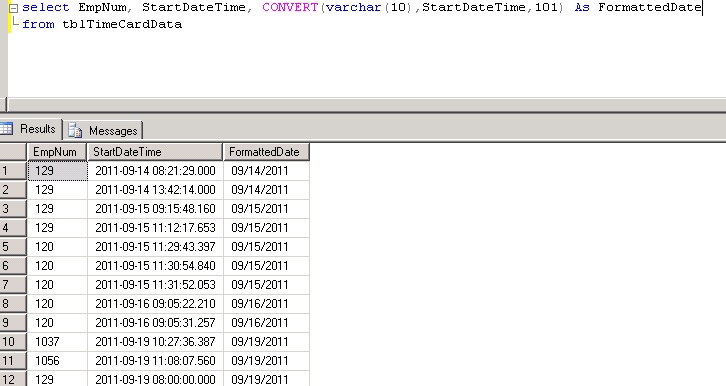Viewport: 726px width, 386px height.
Task: Select row header 1
Action: [x=13, y=171]
